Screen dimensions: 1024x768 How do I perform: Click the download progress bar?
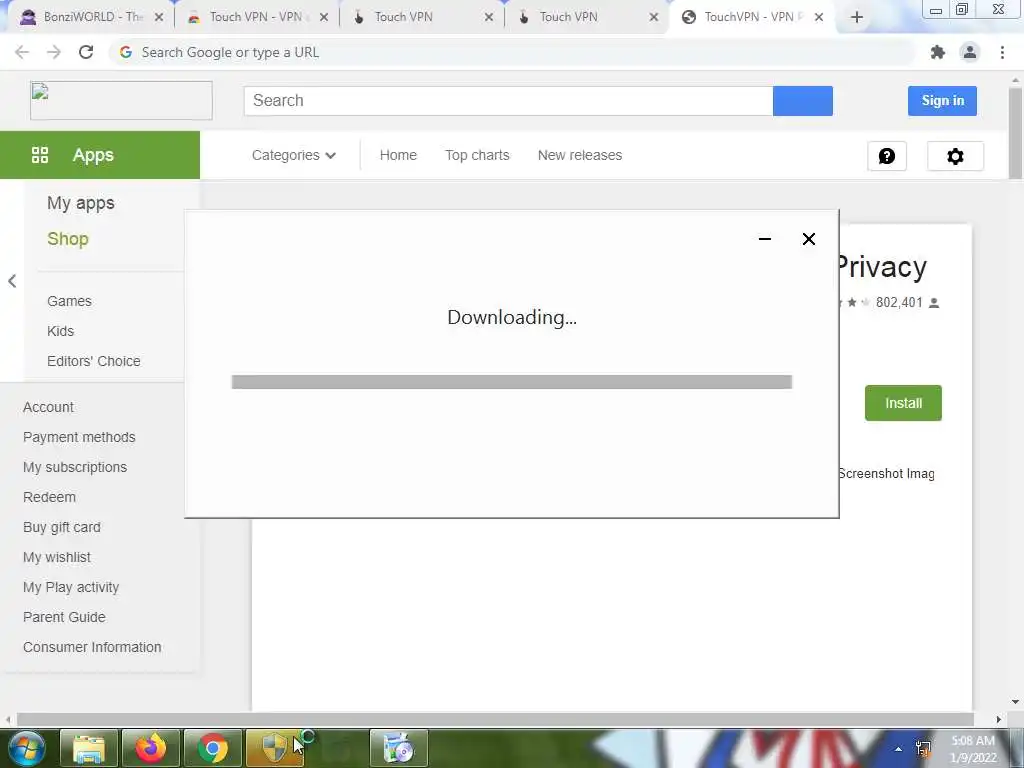tap(512, 382)
